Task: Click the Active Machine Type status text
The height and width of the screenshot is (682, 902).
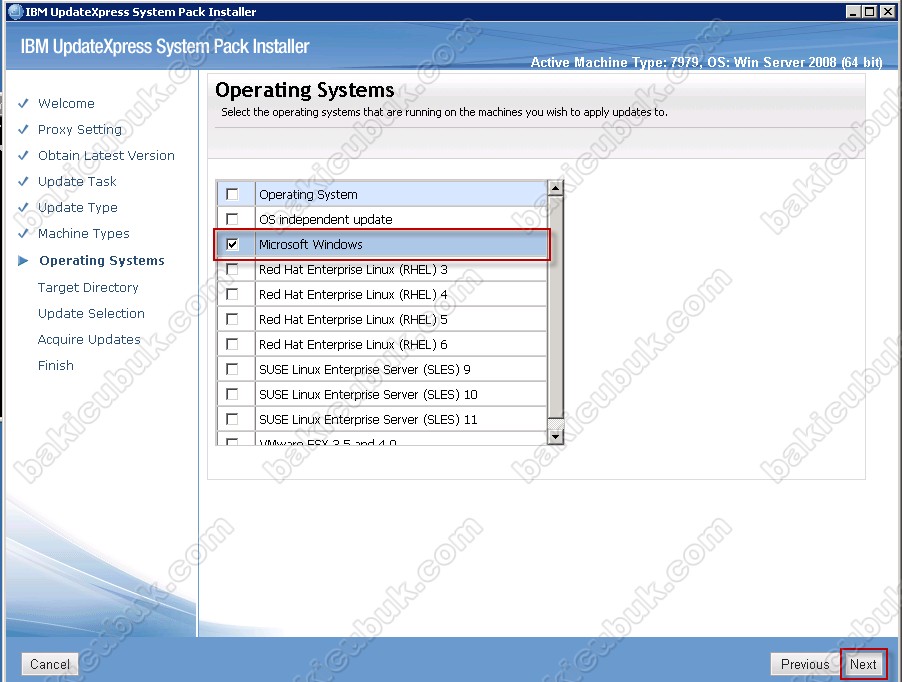Action: click(706, 62)
